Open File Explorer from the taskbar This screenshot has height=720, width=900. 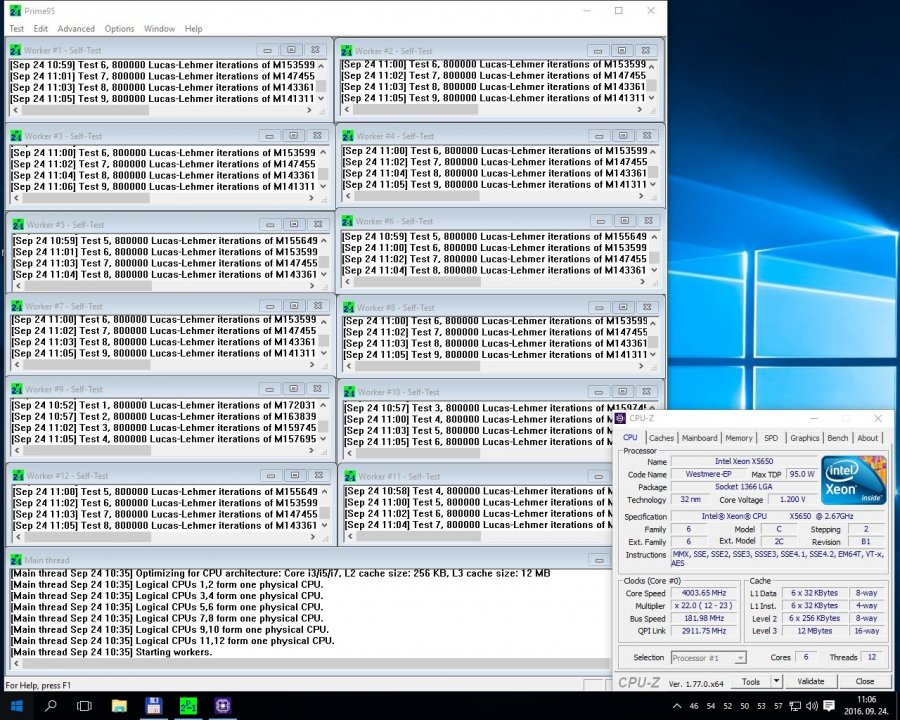tap(119, 706)
